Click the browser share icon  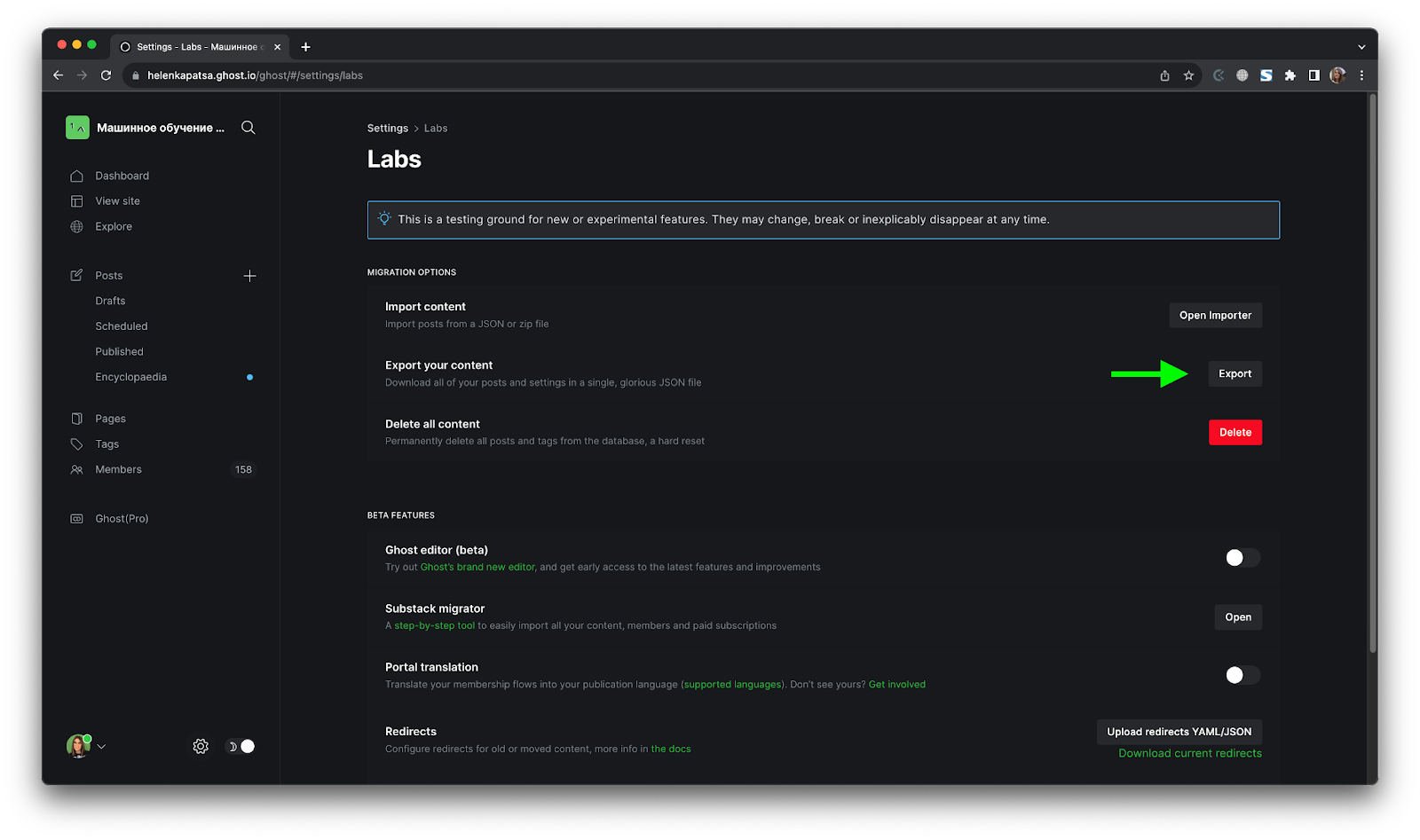[x=1164, y=75]
